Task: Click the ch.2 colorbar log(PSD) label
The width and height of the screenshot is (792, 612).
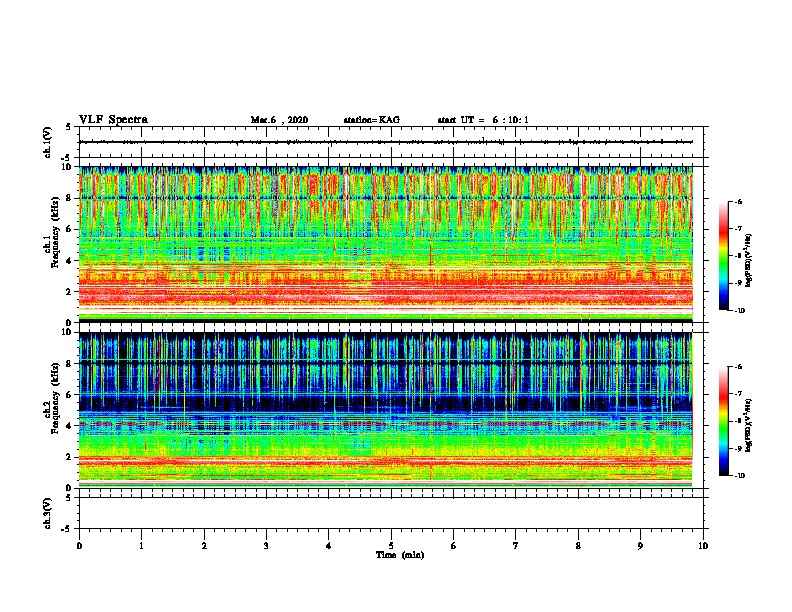Action: click(x=748, y=424)
